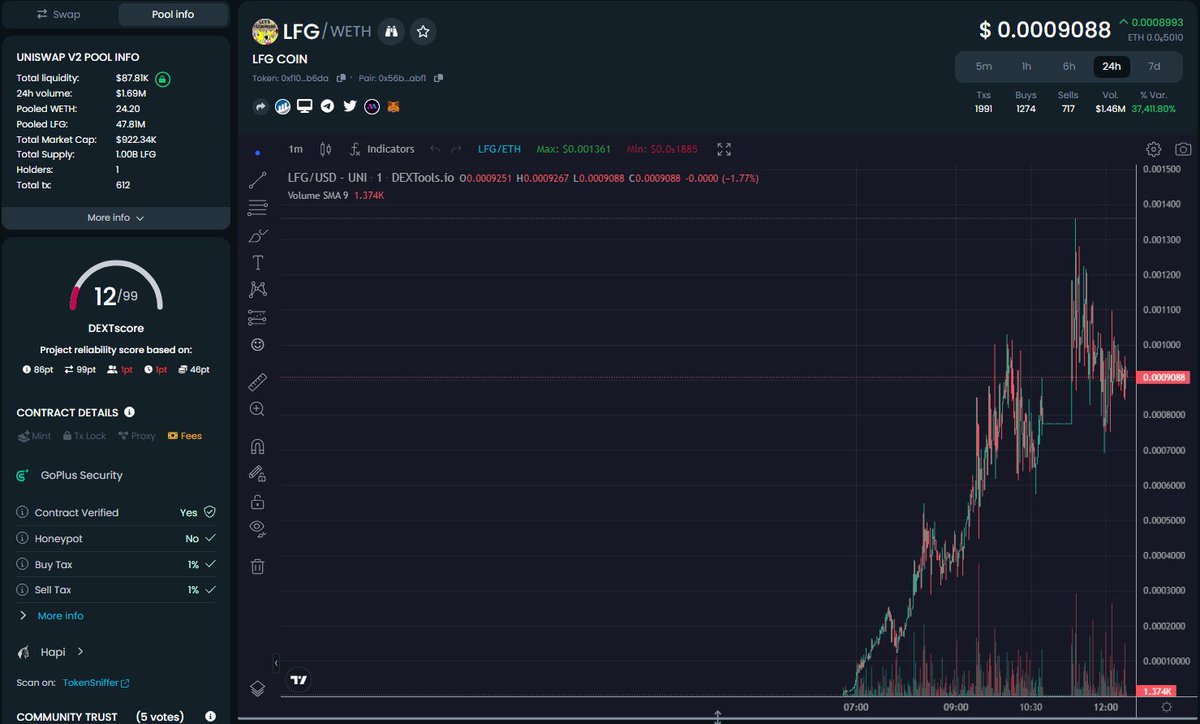The image size is (1200, 724).
Task: Take a chart snapshot with camera icon
Action: pos(1183,149)
